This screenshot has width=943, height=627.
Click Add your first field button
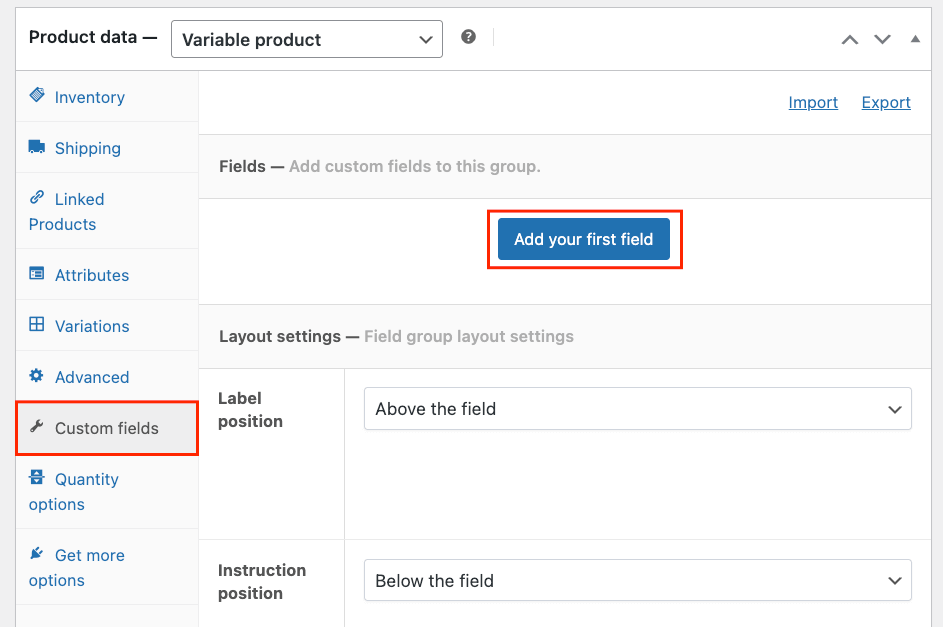583,239
